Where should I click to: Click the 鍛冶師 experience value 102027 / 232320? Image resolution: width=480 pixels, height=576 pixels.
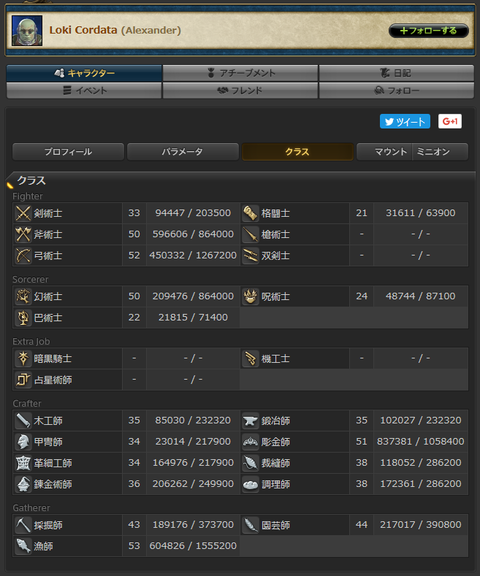point(421,420)
